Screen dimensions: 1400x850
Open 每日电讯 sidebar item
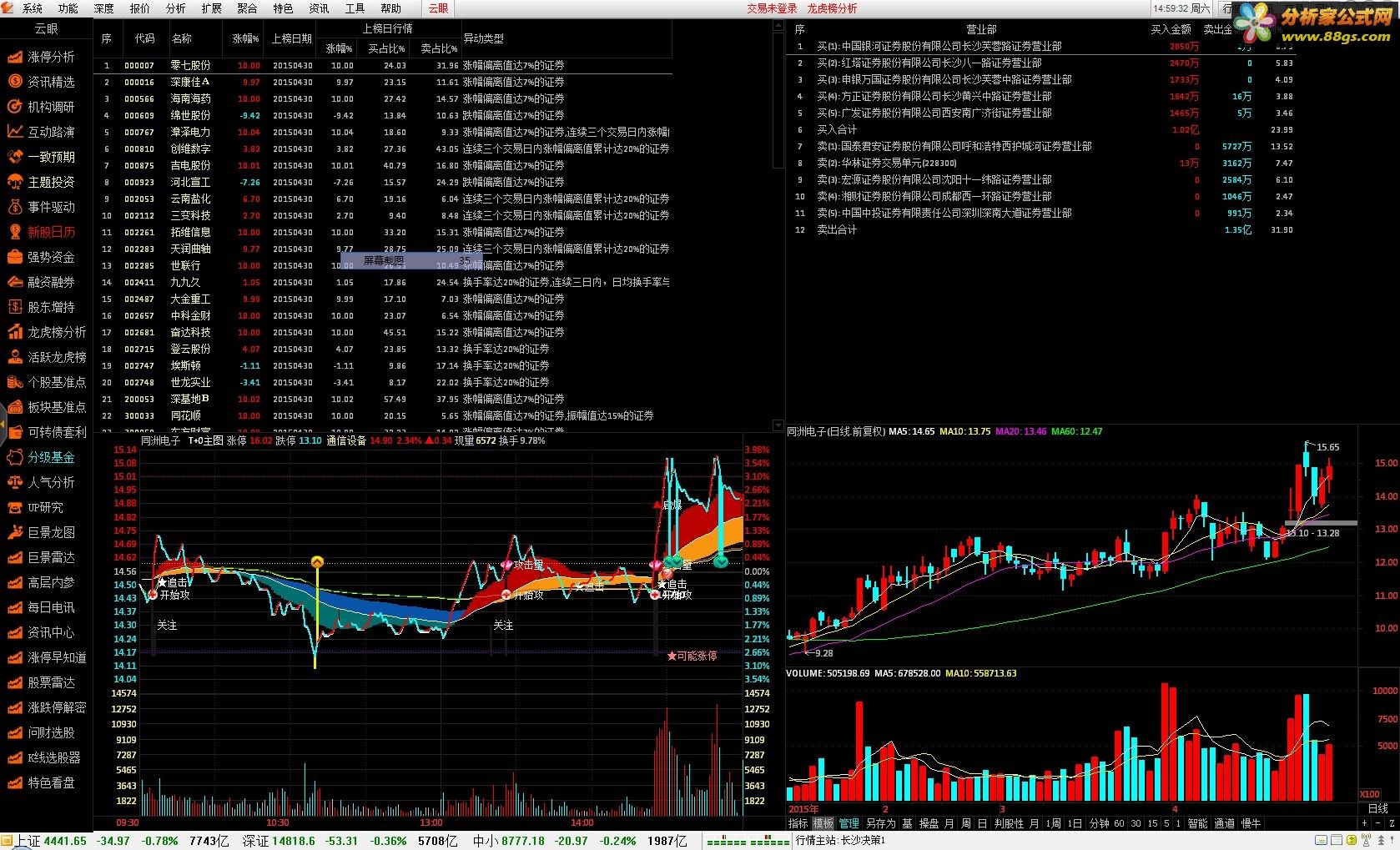pos(42,607)
